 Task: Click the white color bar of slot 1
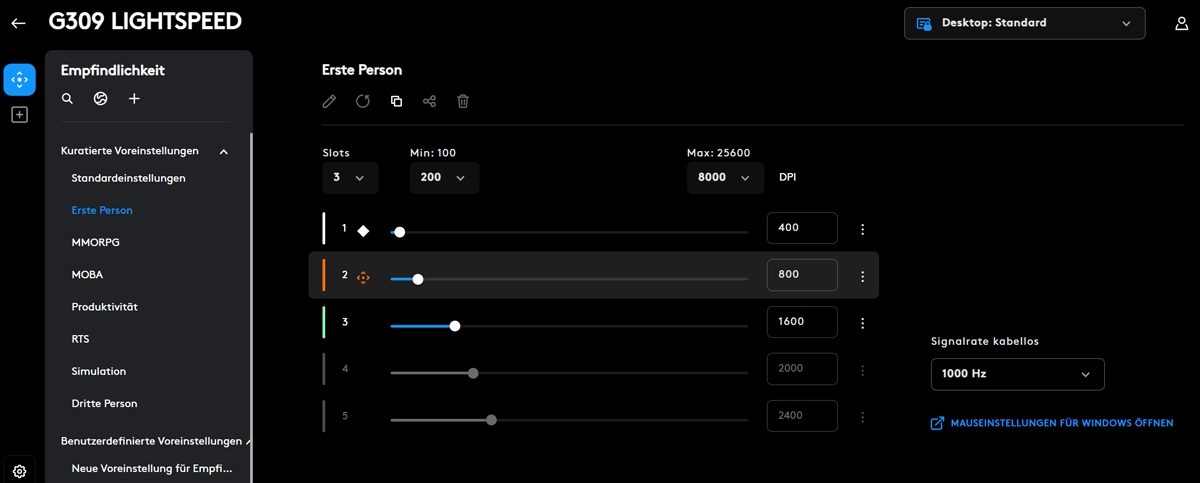[324, 228]
